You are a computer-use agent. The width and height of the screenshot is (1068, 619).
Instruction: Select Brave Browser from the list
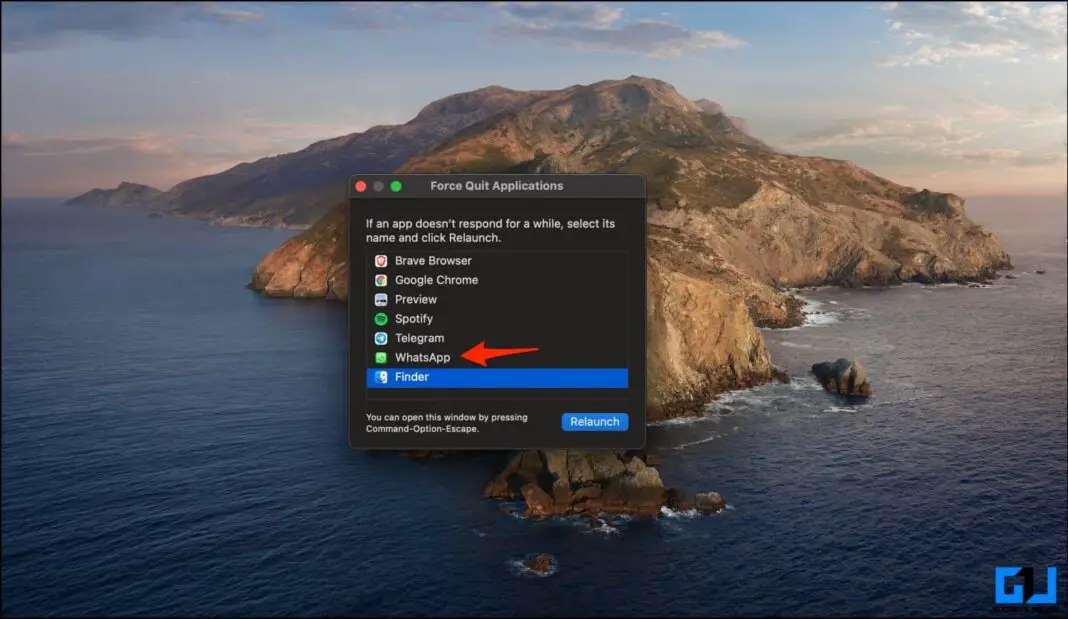coord(432,260)
